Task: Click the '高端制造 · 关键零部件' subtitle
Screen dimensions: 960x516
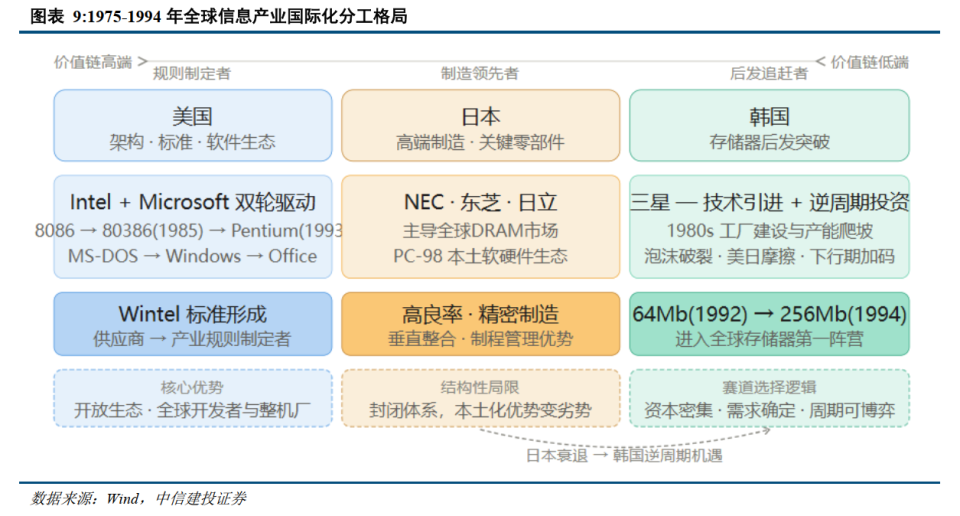Action: pyautogui.click(x=480, y=143)
